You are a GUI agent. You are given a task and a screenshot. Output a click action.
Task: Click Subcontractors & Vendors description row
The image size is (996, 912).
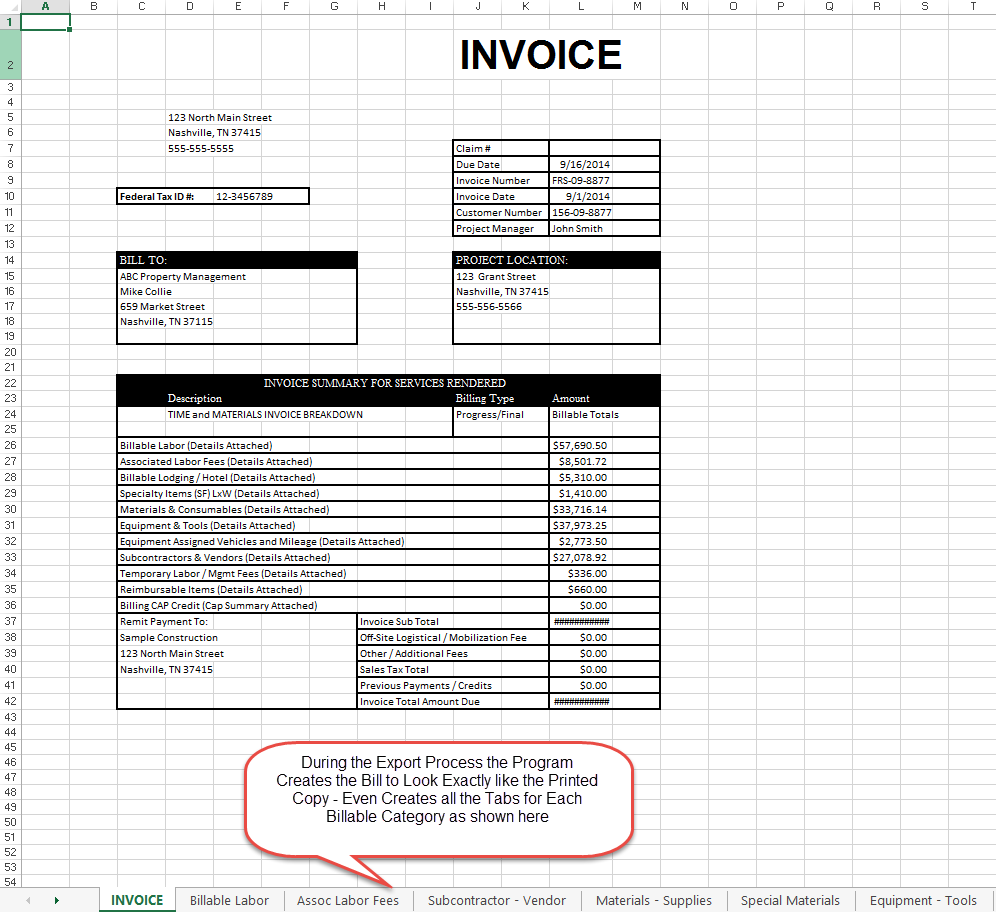333,557
